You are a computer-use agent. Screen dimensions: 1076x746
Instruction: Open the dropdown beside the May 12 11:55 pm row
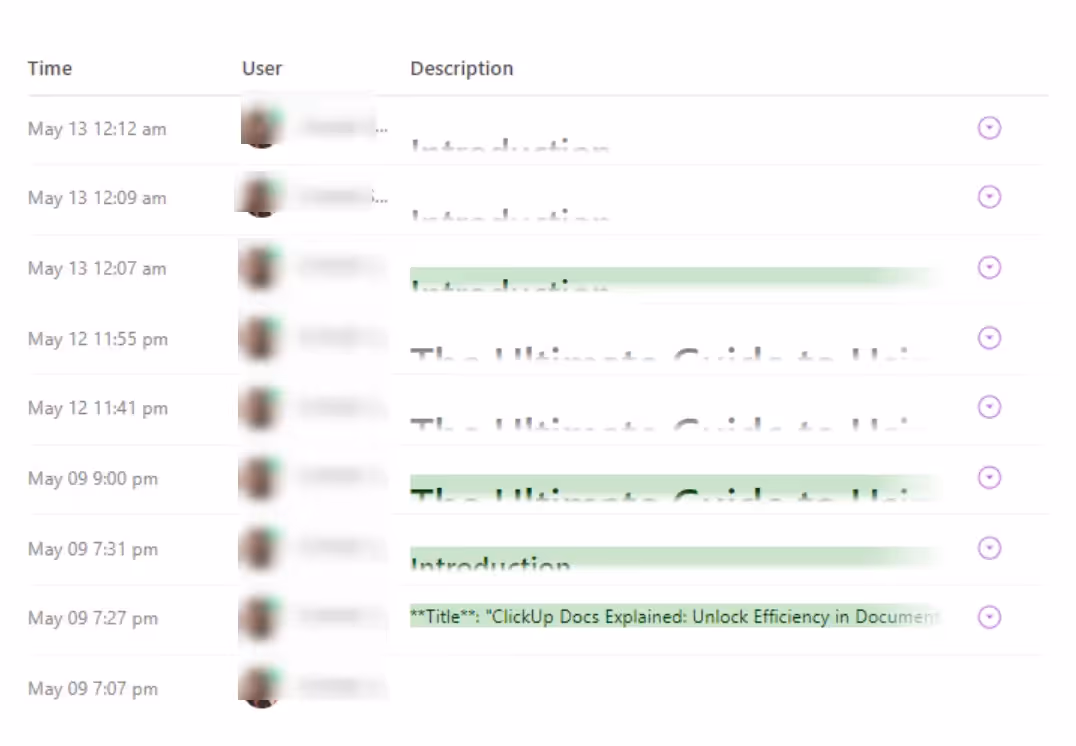[x=988, y=338]
